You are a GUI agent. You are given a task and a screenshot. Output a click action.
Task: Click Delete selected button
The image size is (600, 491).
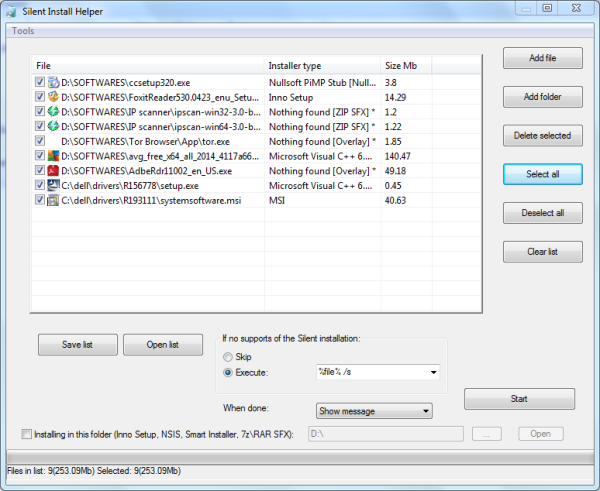543,135
